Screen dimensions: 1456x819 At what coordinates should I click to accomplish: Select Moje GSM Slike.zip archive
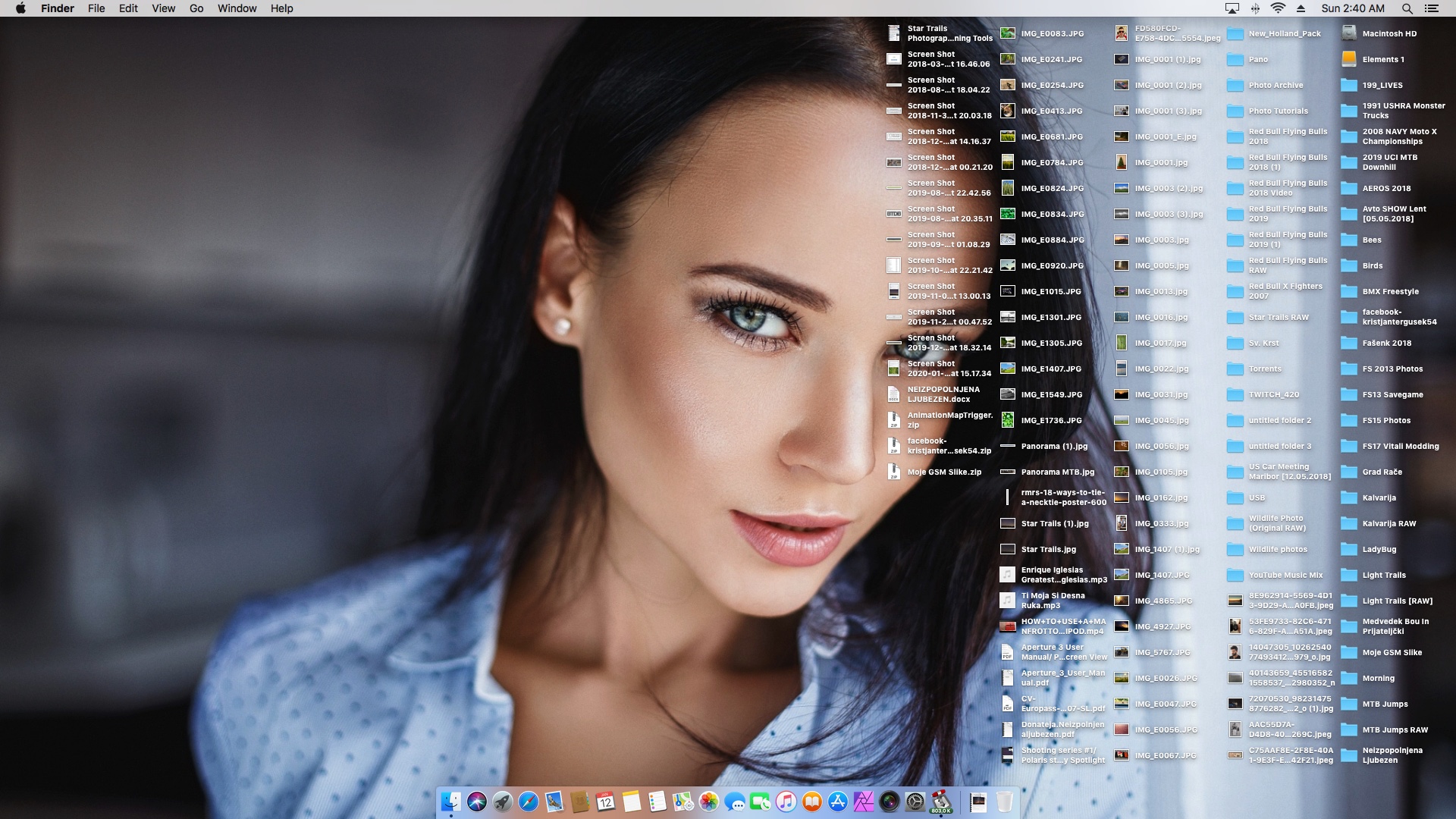934,472
